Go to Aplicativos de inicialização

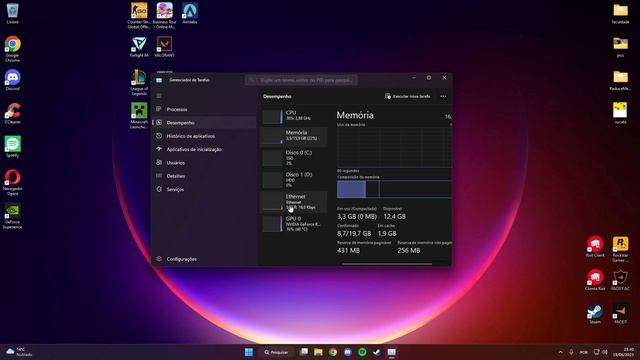click(204, 149)
